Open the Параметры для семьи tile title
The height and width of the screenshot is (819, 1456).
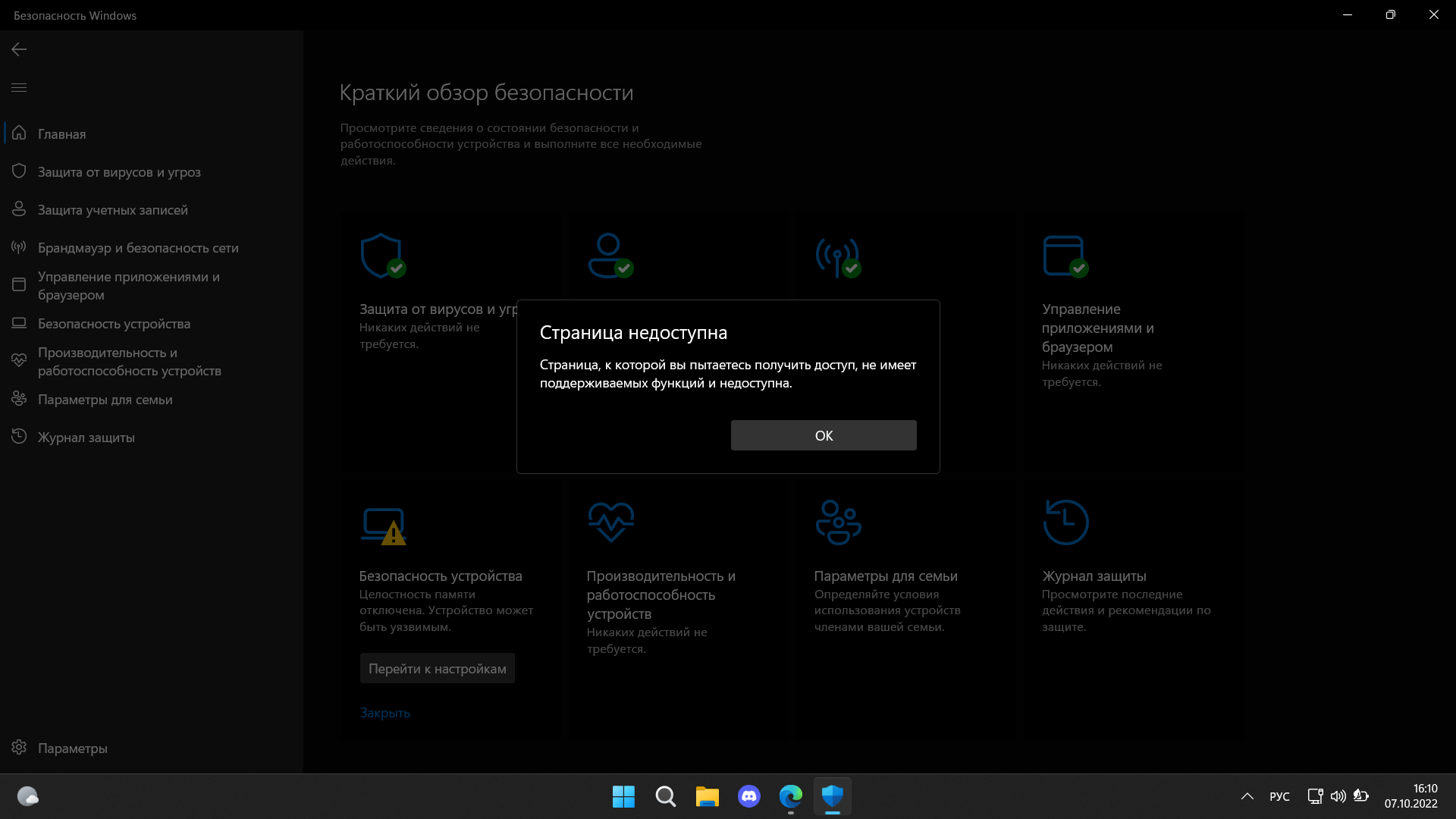pyautogui.click(x=886, y=576)
